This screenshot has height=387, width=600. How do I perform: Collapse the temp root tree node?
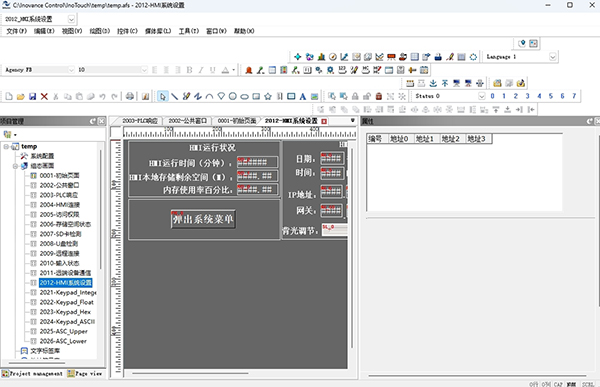(x=6, y=146)
